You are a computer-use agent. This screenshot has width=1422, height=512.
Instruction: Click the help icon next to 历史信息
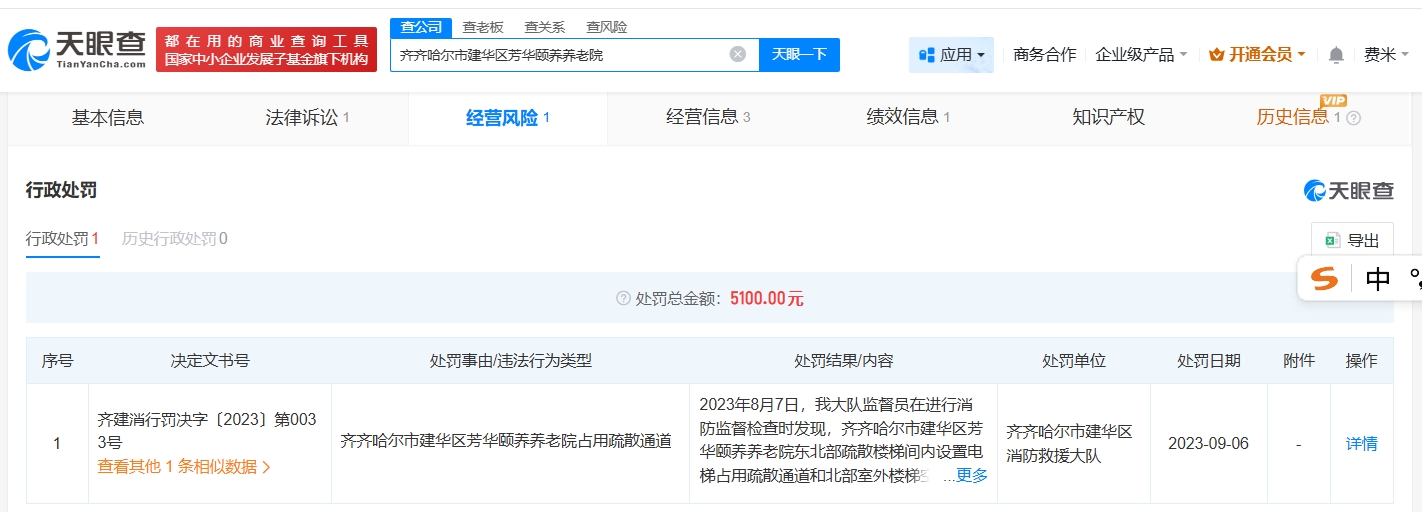[1354, 118]
